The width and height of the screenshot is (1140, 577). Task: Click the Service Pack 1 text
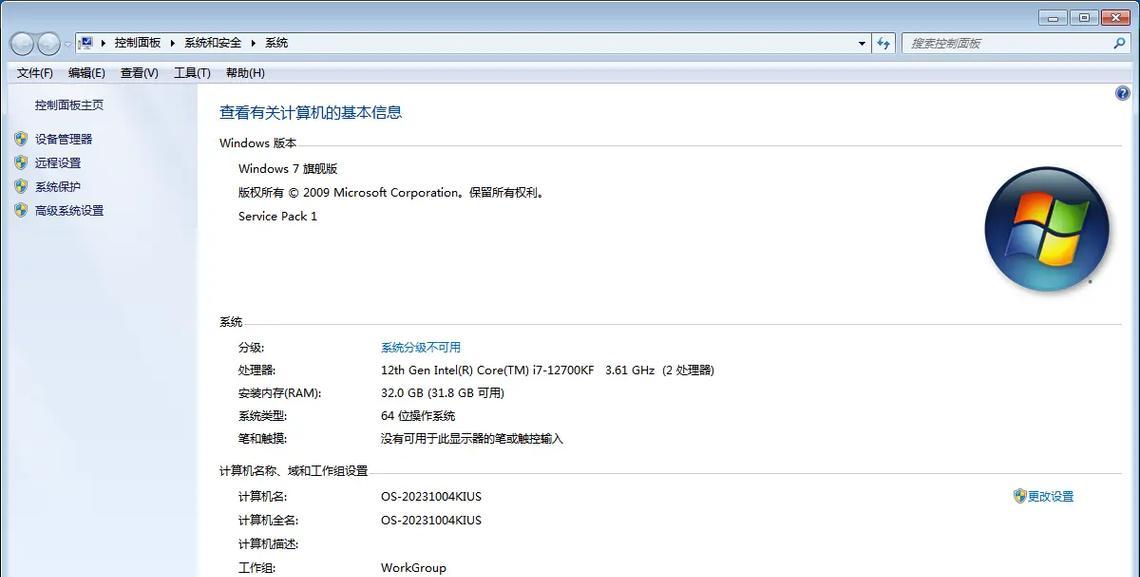[x=278, y=216]
